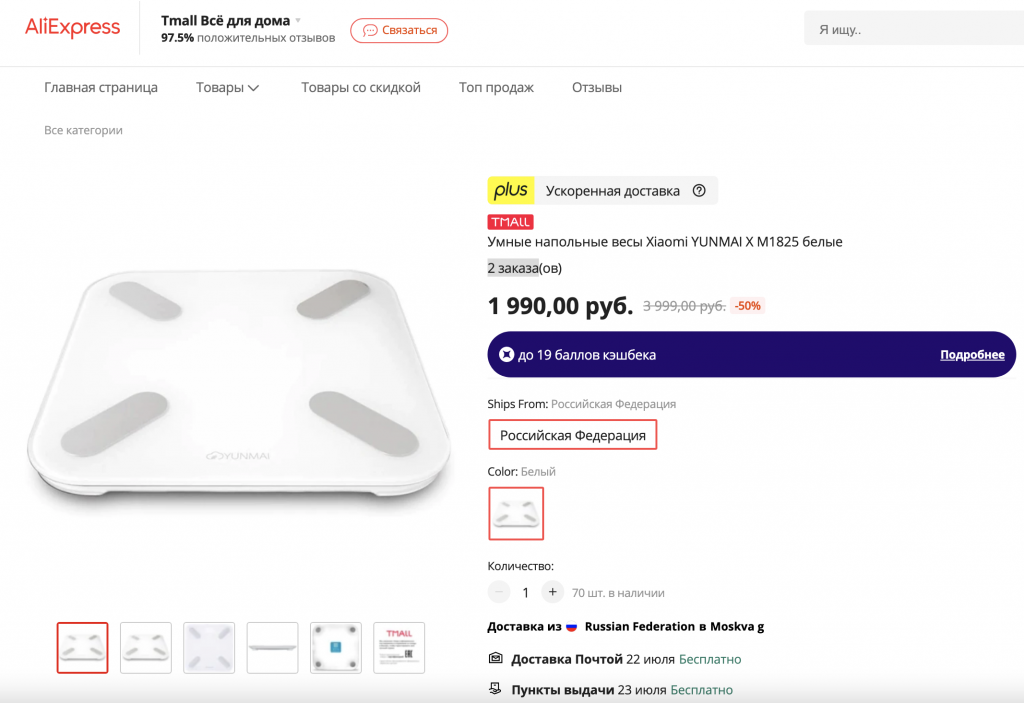The image size is (1024, 703).
Task: Click the help icon beside Ускоренная доставка
Action: pyautogui.click(x=699, y=191)
